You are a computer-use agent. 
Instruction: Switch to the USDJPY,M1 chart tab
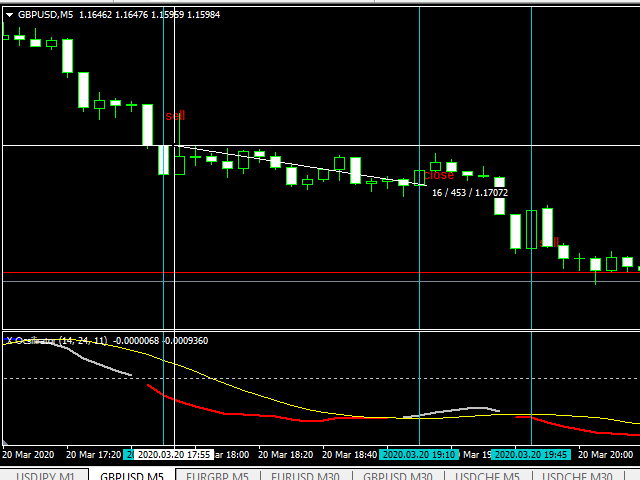coord(45,476)
